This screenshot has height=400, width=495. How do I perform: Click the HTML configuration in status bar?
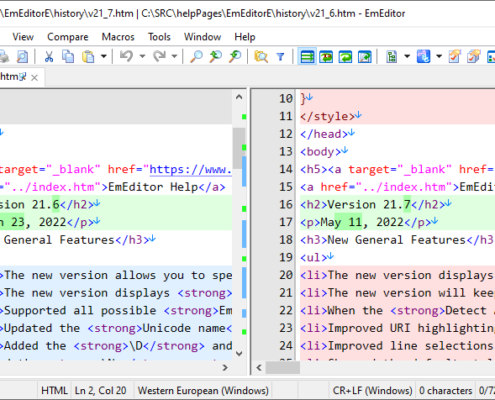54,391
